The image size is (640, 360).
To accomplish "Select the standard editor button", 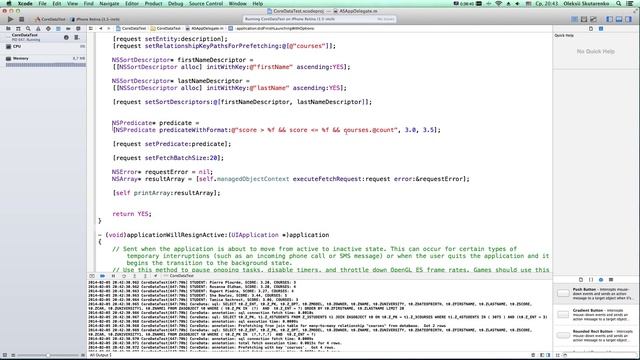I will [x=575, y=19].
